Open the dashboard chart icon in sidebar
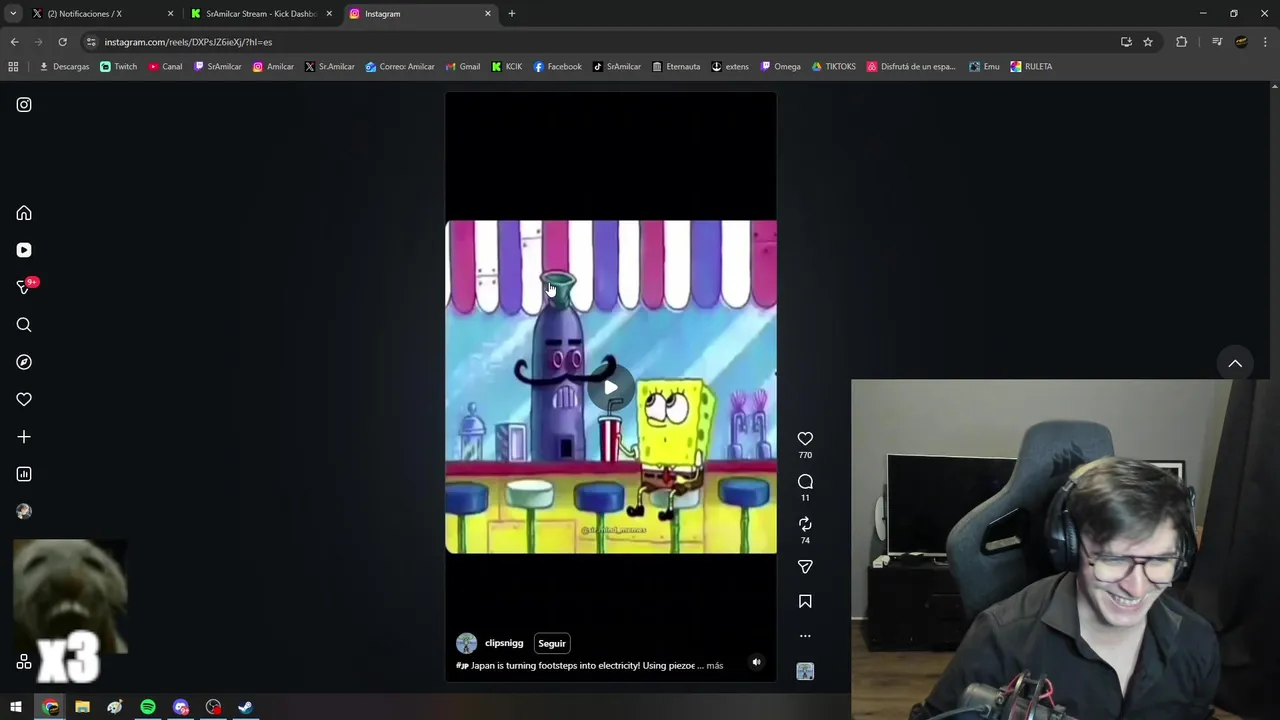The height and width of the screenshot is (720, 1280). 24,474
